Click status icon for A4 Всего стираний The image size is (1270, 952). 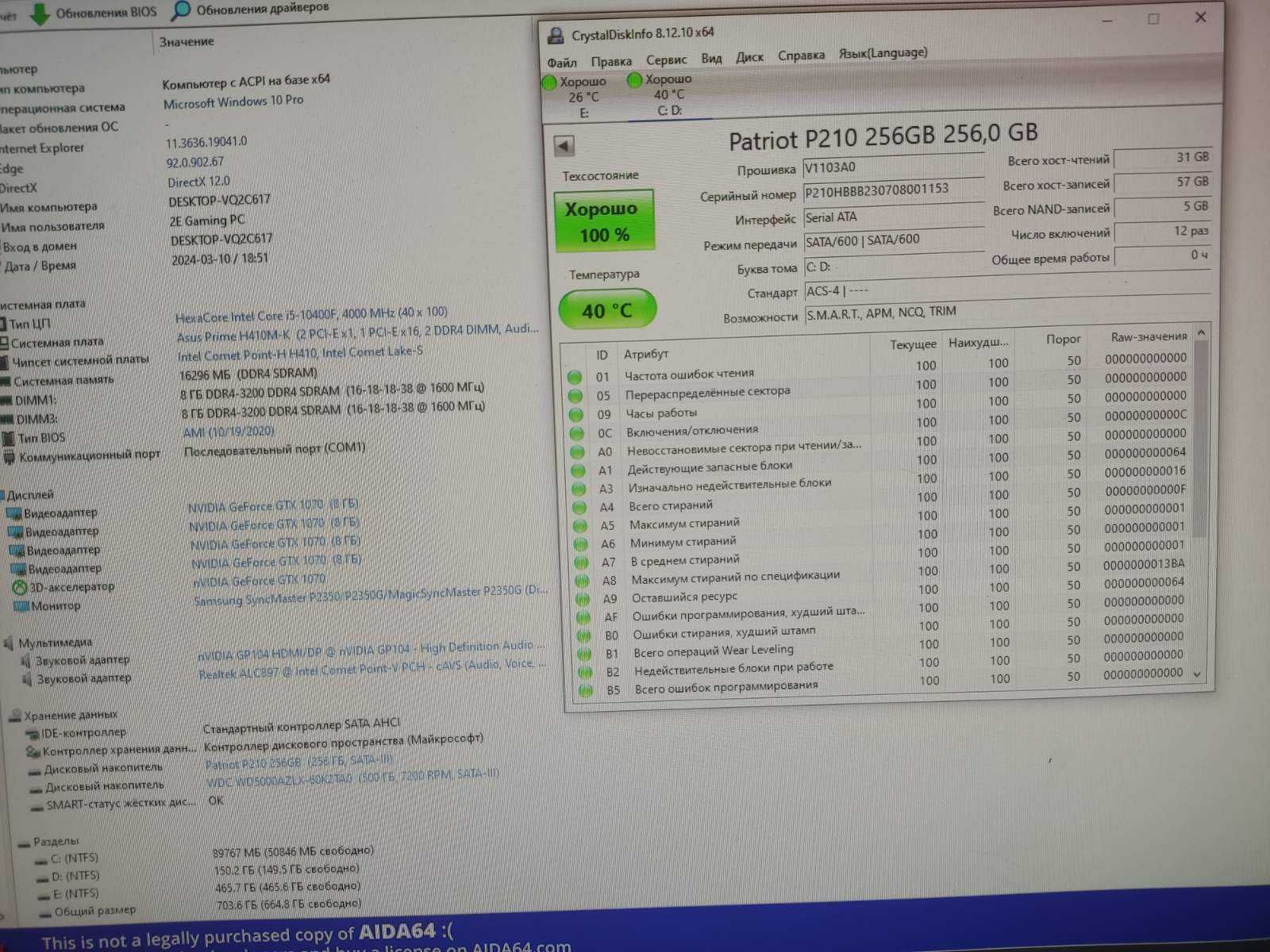tap(579, 508)
